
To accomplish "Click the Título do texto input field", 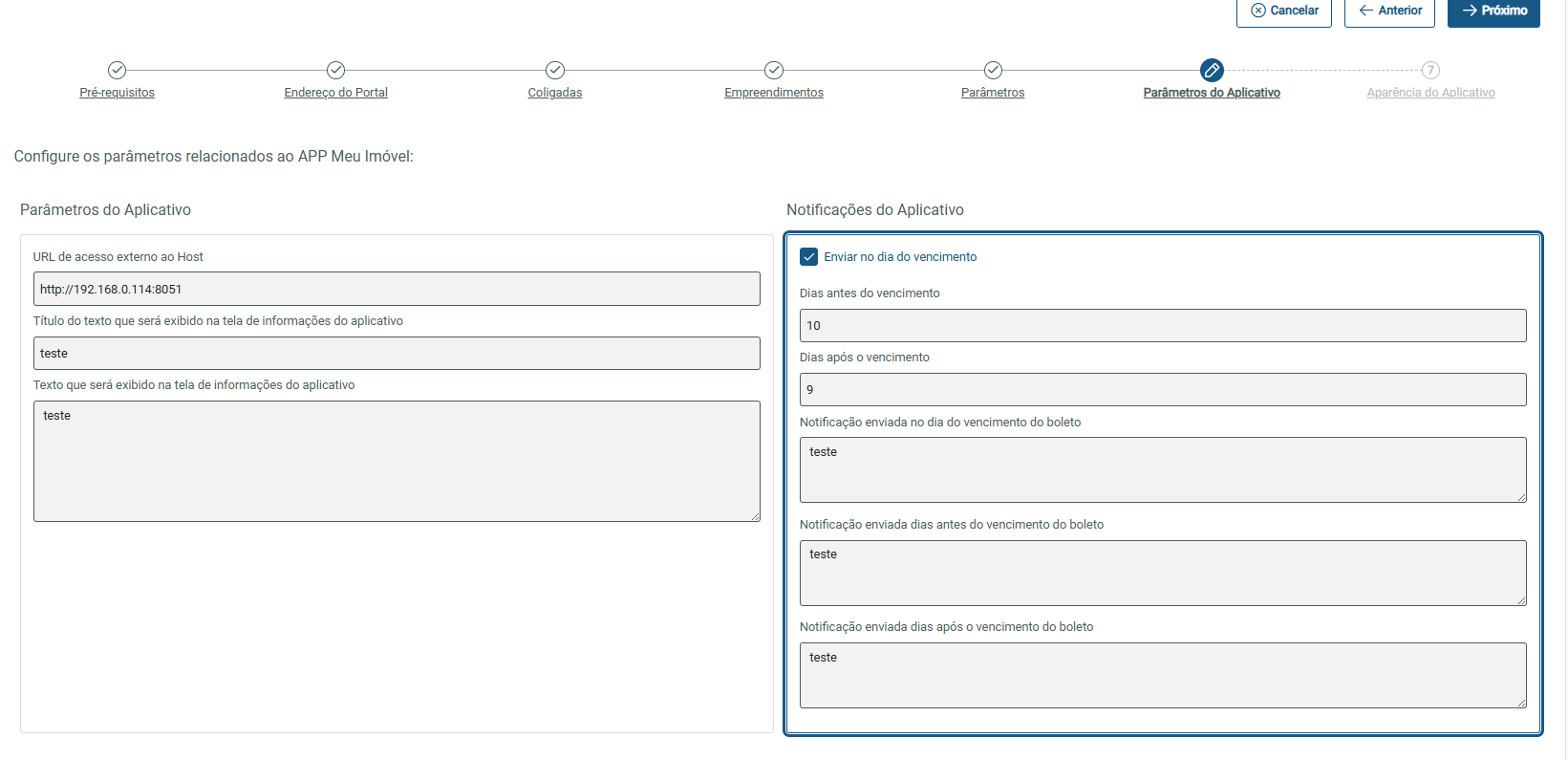I will pyautogui.click(x=397, y=353).
